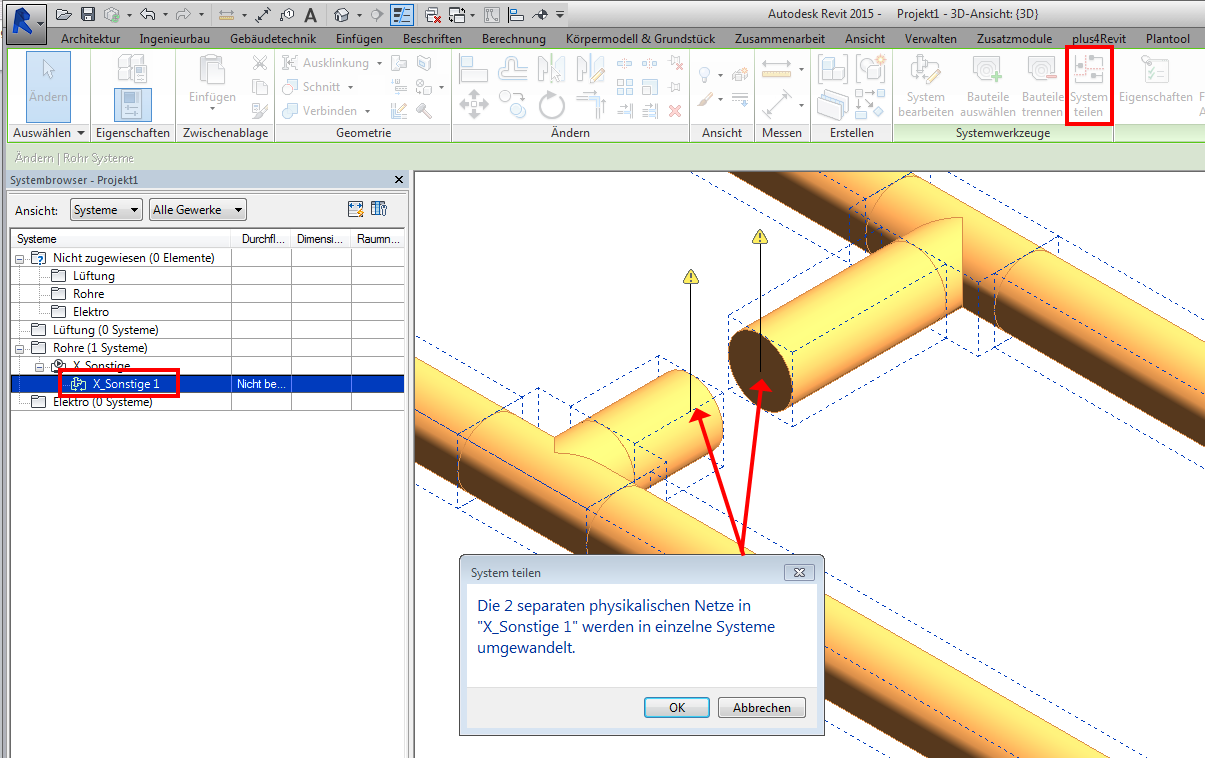Image resolution: width=1205 pixels, height=758 pixels.
Task: Select the X_Sonstige 1 system entry
Action: [x=125, y=383]
